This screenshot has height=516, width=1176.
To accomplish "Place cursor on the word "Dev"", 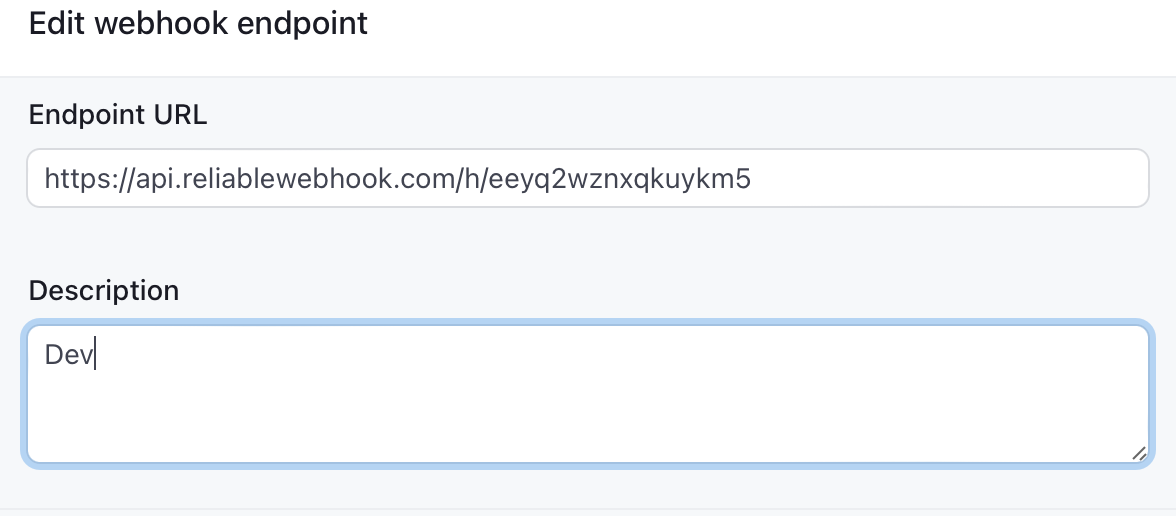I will (68, 355).
